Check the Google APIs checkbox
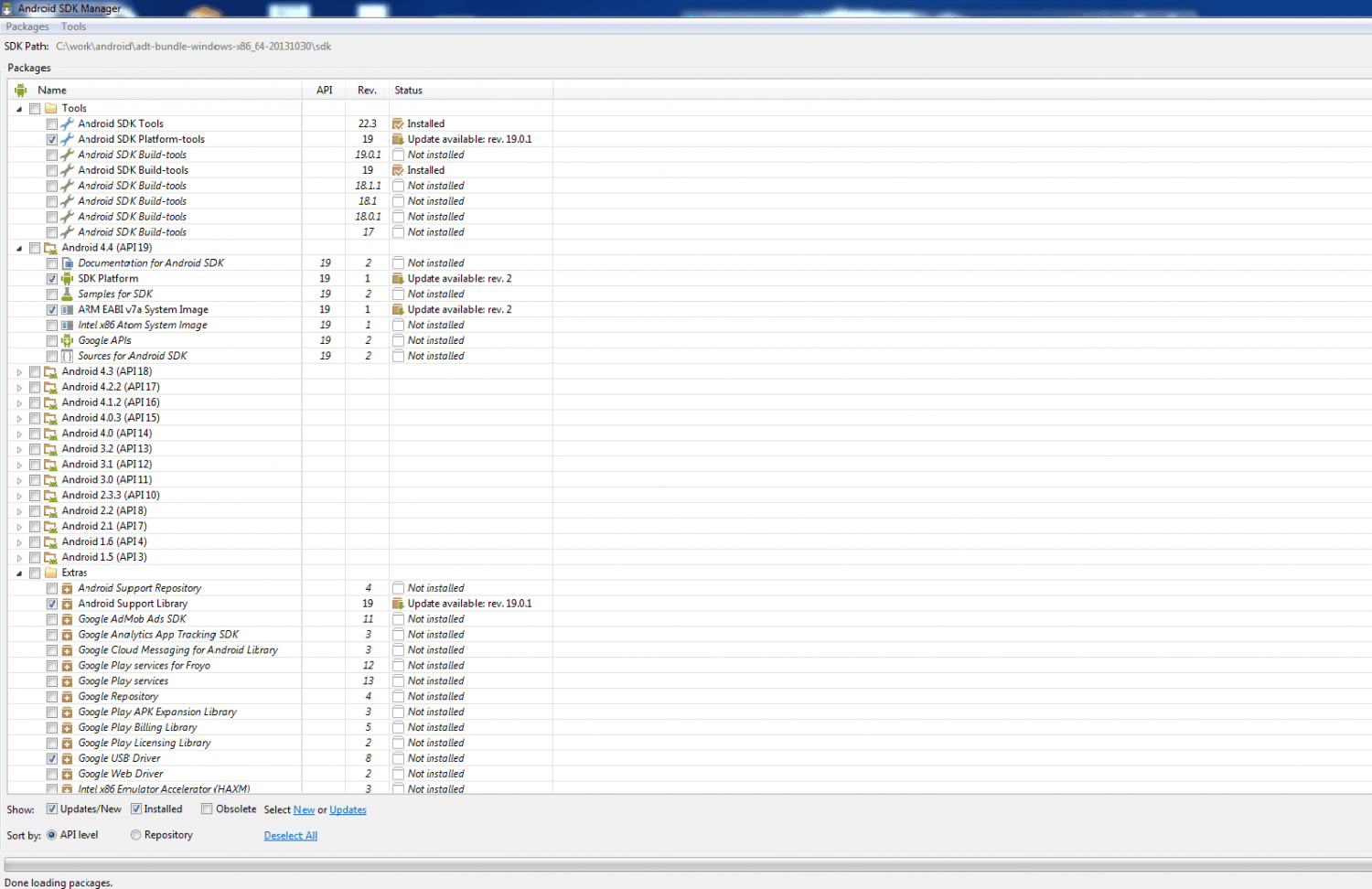 (x=52, y=341)
